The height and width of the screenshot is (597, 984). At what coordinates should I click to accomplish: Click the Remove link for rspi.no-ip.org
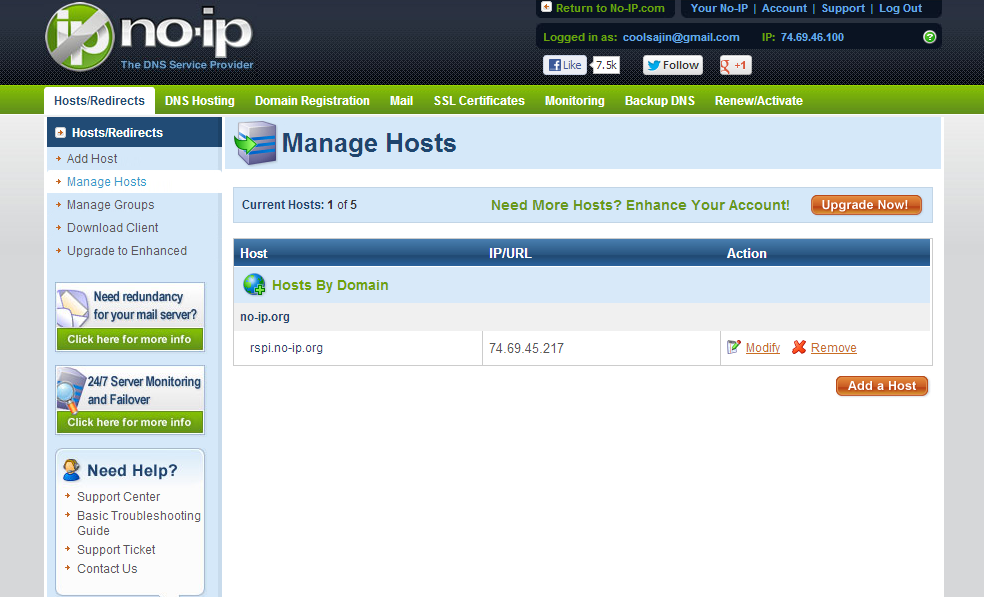pyautogui.click(x=833, y=347)
